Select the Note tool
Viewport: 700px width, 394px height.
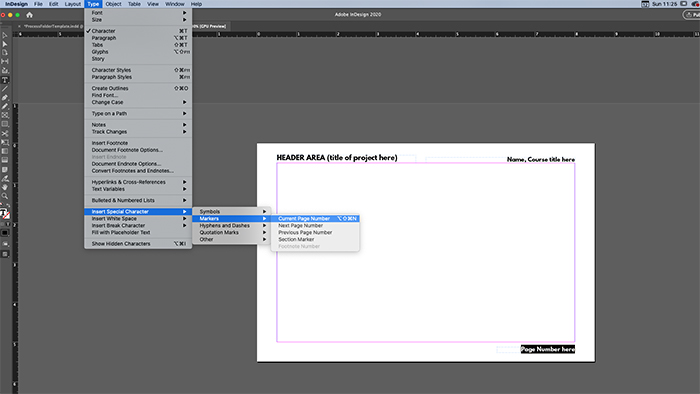(x=5, y=170)
